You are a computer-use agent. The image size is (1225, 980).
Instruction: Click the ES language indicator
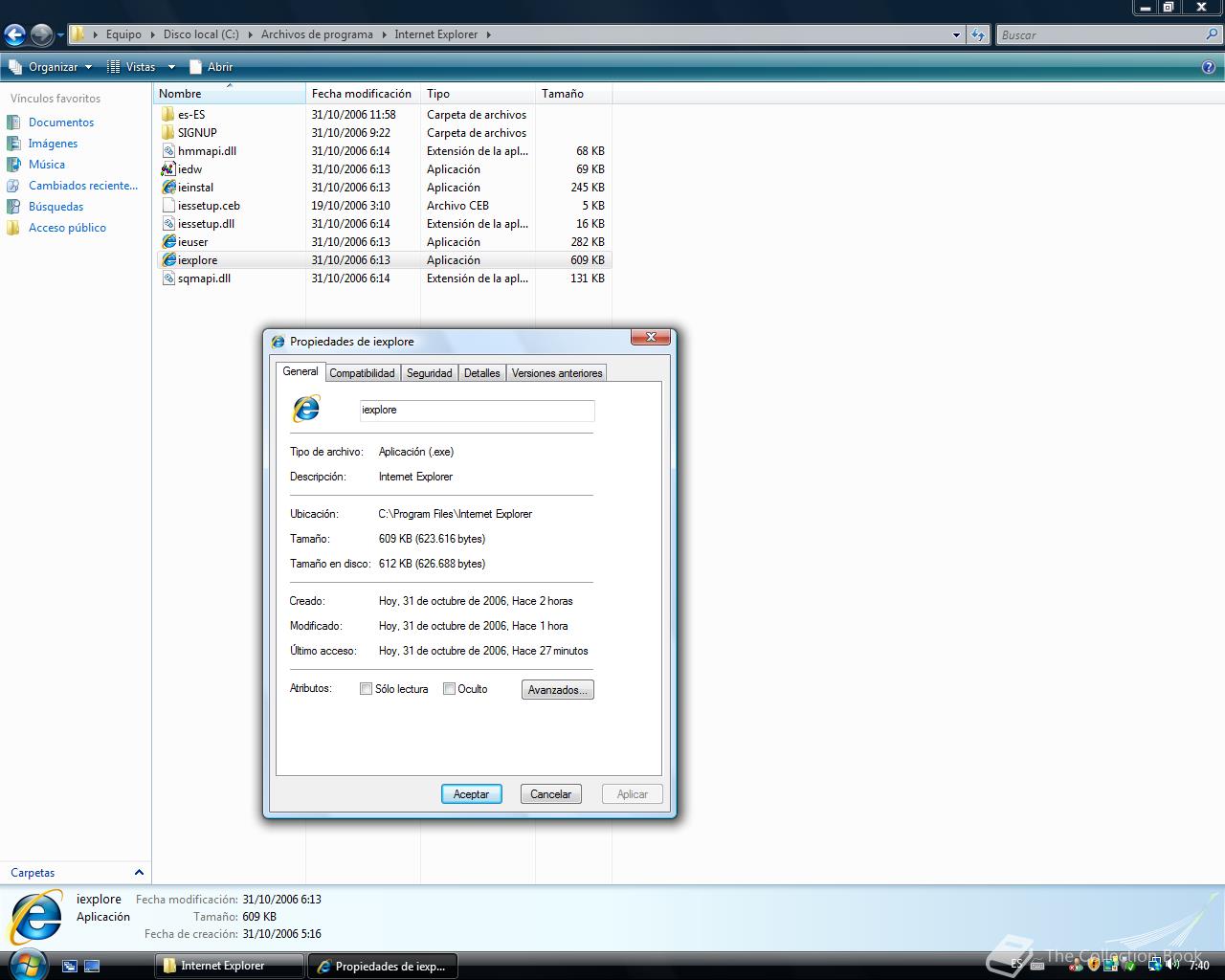[x=1016, y=966]
